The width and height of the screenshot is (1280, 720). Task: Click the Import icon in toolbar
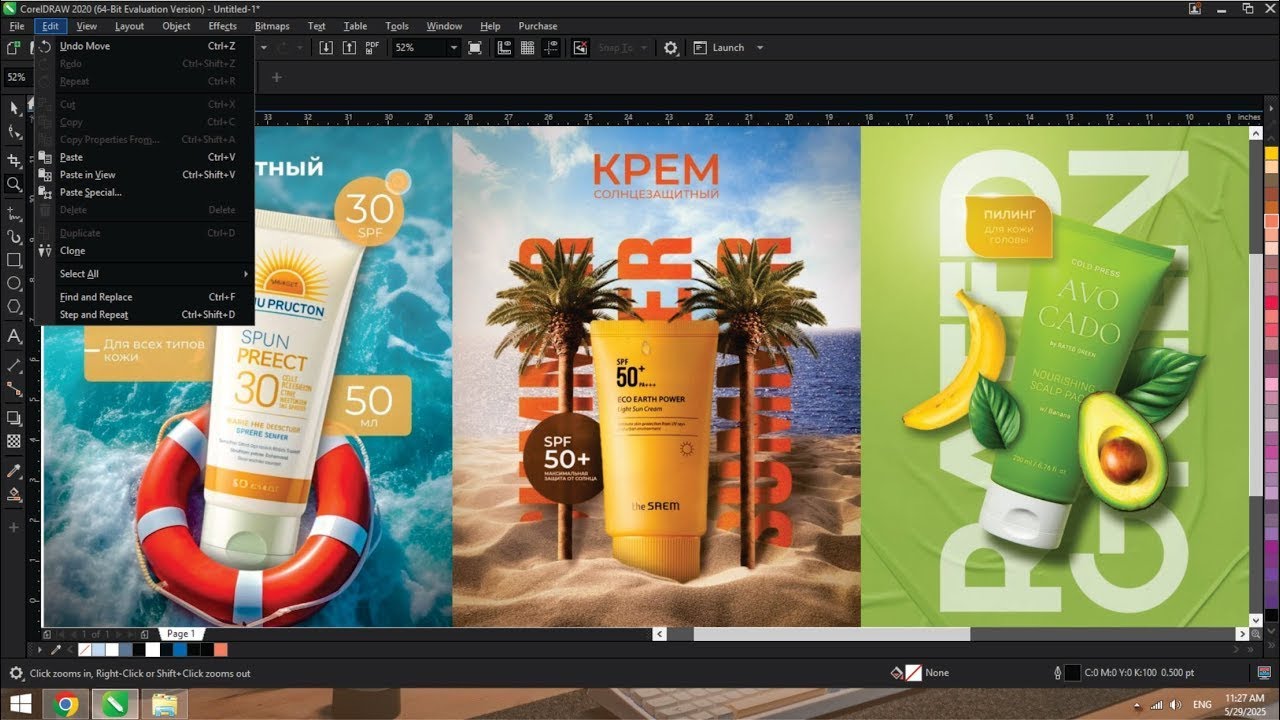pos(326,47)
